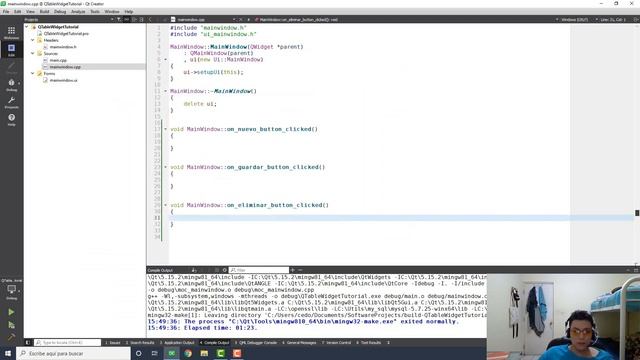The width and height of the screenshot is (640, 360).
Task: Open QTableWidgetTutorial.pro file
Action: (66, 33)
